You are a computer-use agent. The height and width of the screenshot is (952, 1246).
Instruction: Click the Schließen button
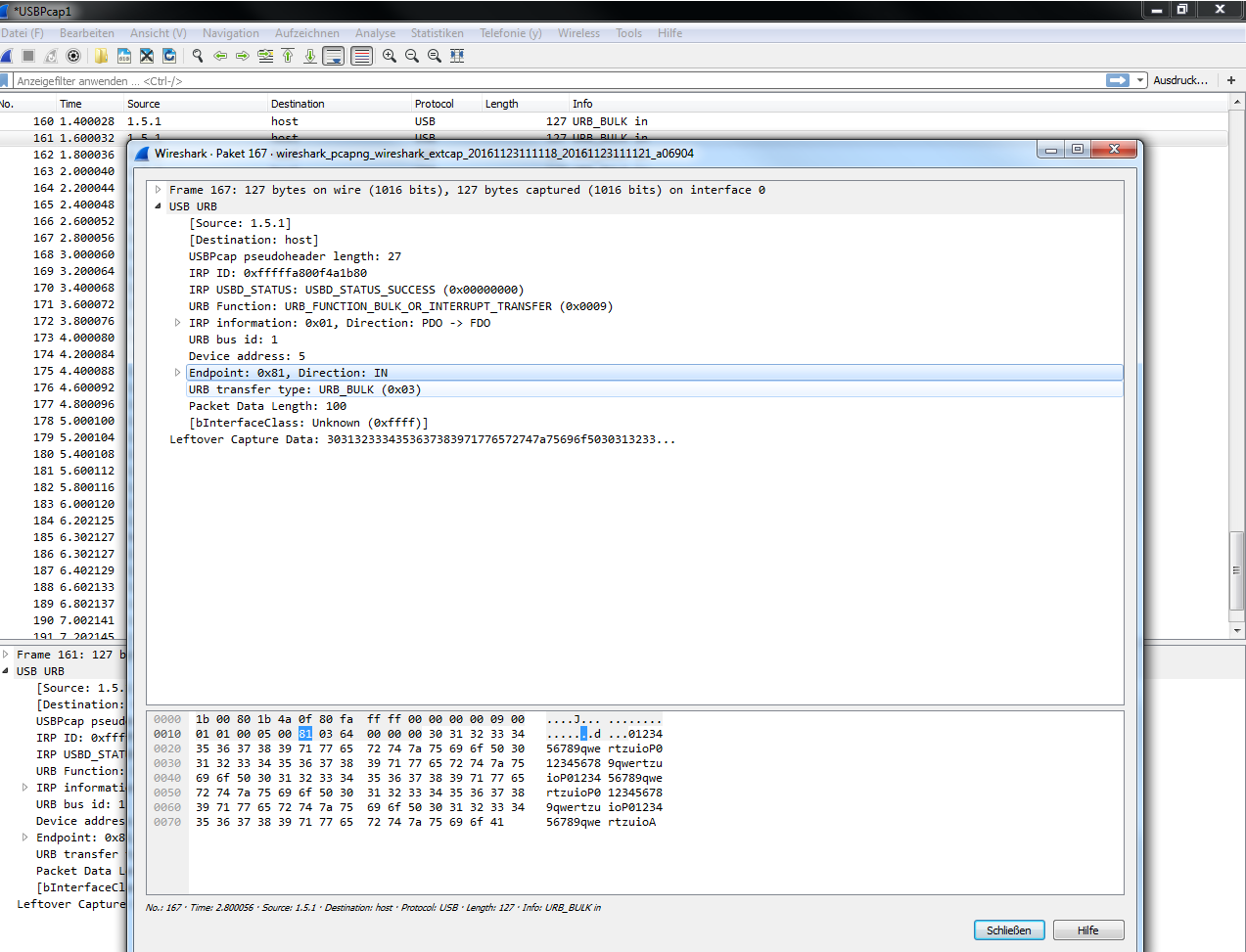point(1009,930)
